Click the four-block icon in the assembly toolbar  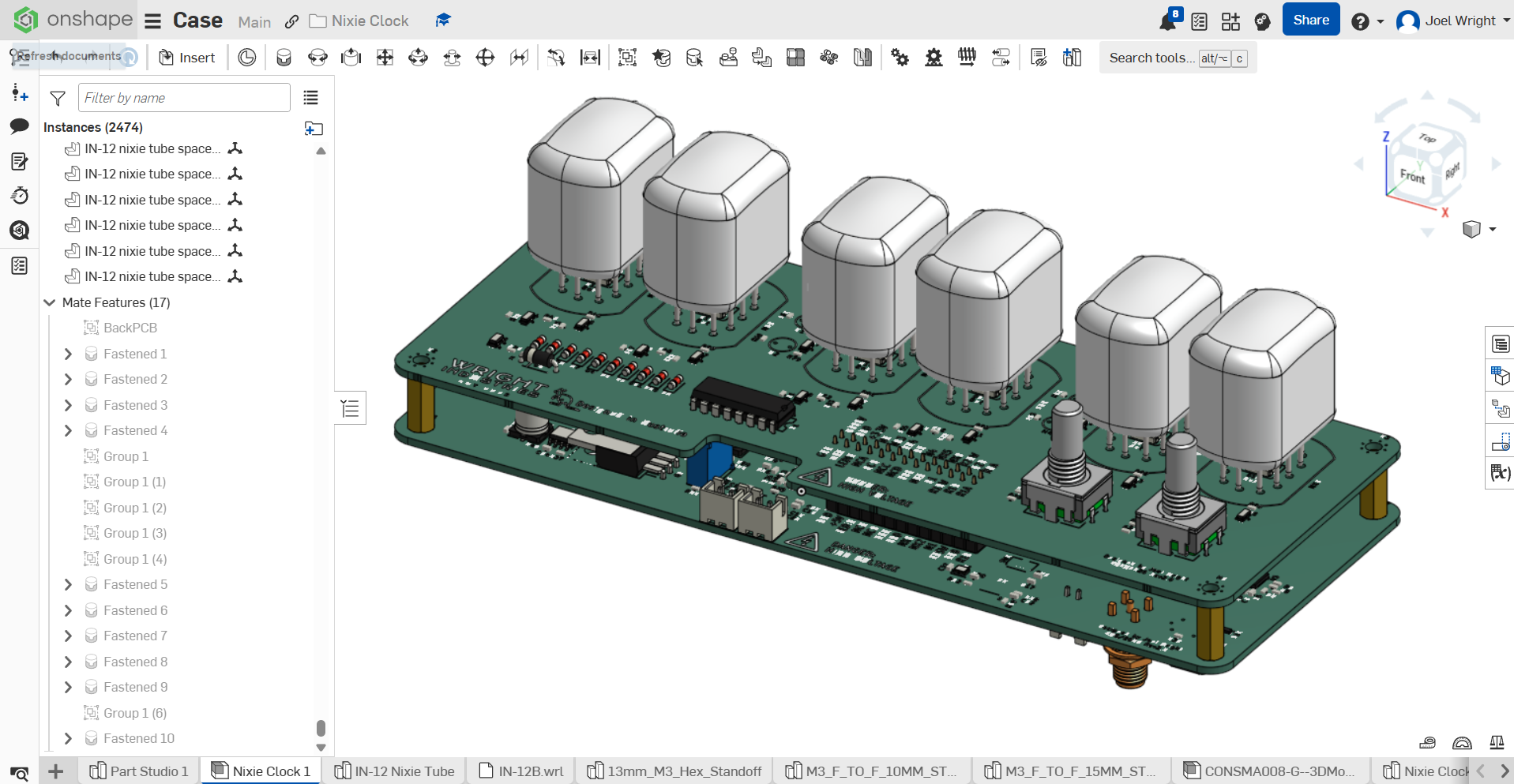[x=795, y=58]
